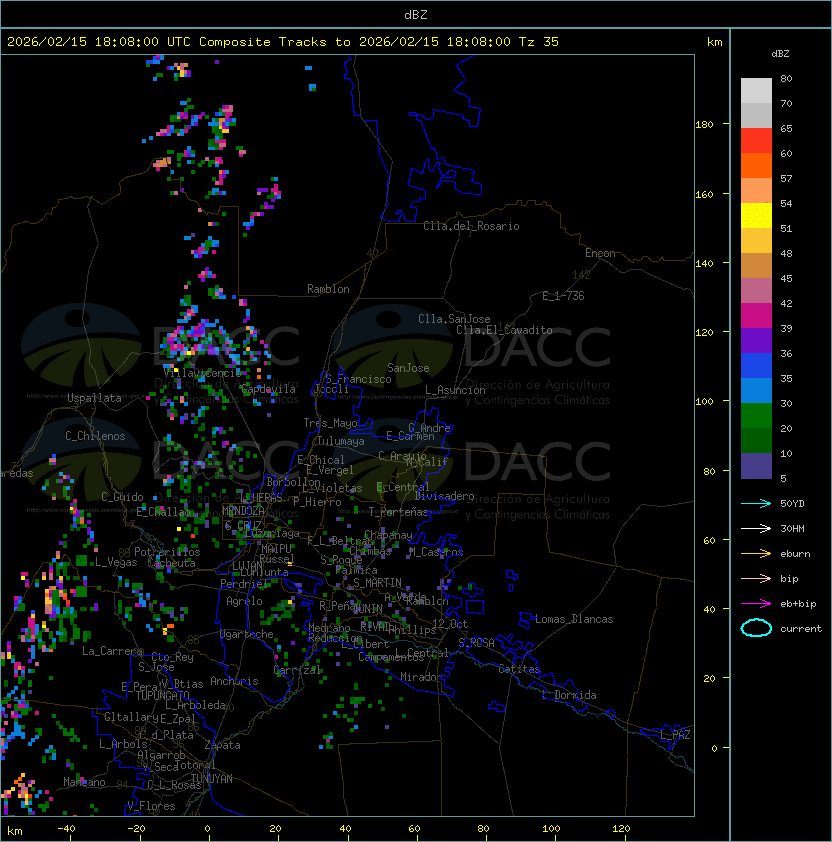Select the dark orange swatch below 60
This screenshot has width=832, height=842.
(756, 165)
